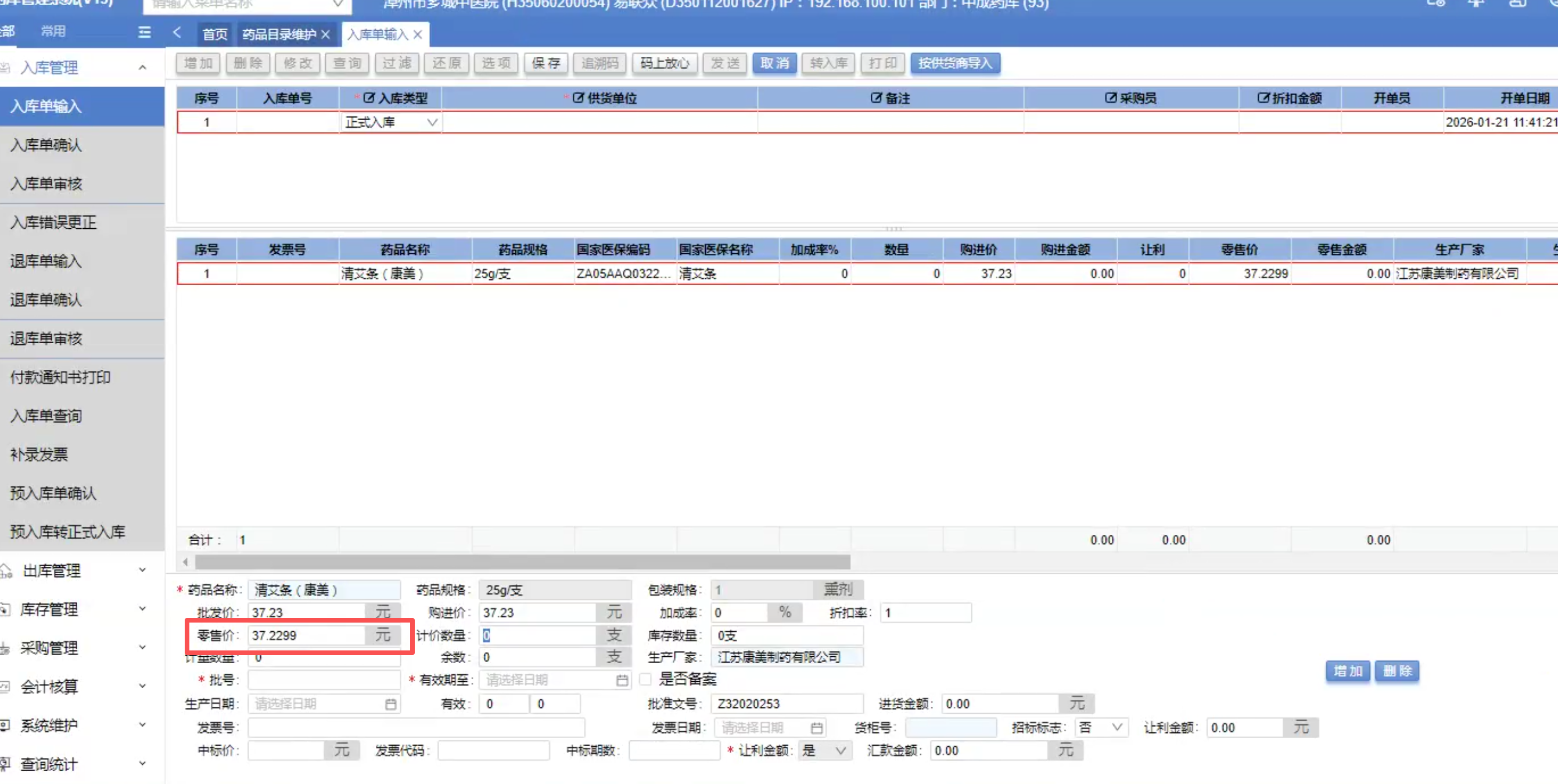Open 入库单确认 in sidebar
Image resolution: width=1558 pixels, height=784 pixels.
[x=46, y=145]
